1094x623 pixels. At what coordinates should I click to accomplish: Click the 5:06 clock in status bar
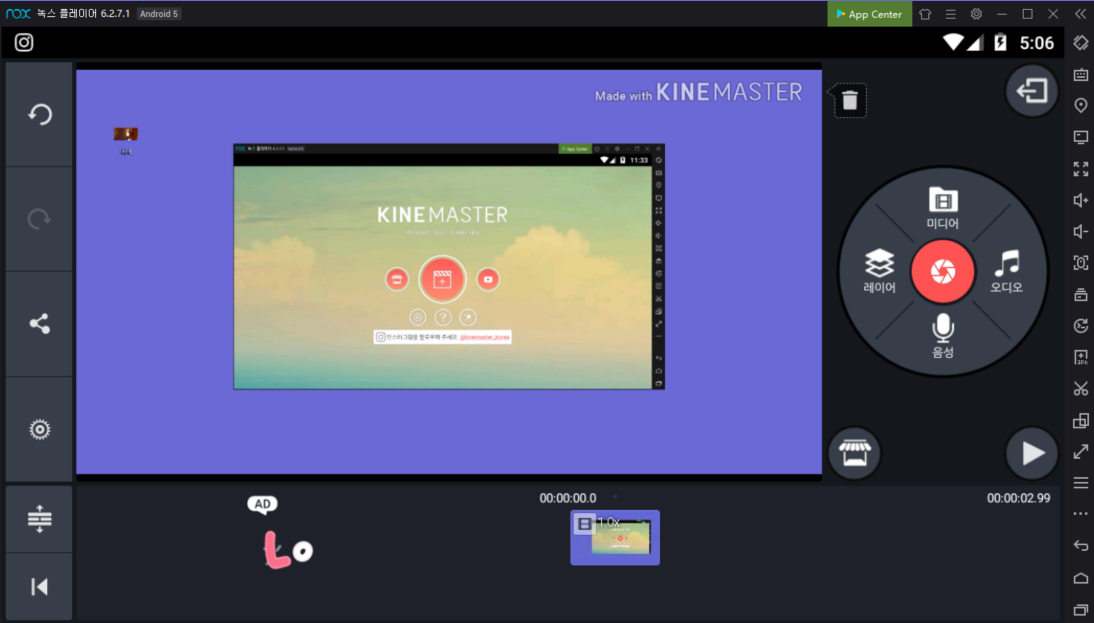pyautogui.click(x=1037, y=43)
